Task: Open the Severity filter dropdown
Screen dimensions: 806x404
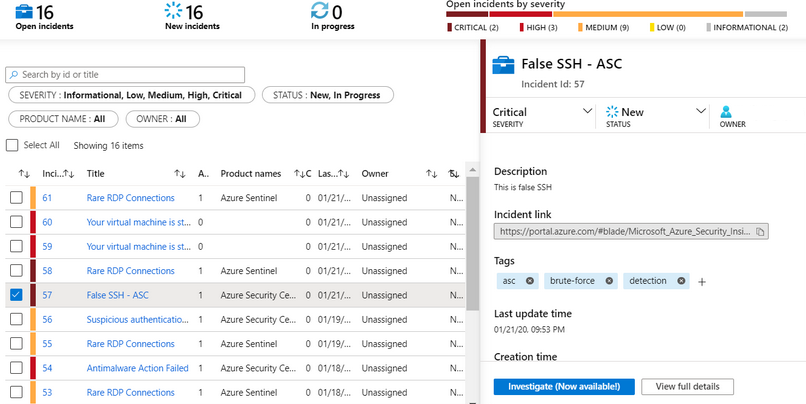Action: click(132, 95)
